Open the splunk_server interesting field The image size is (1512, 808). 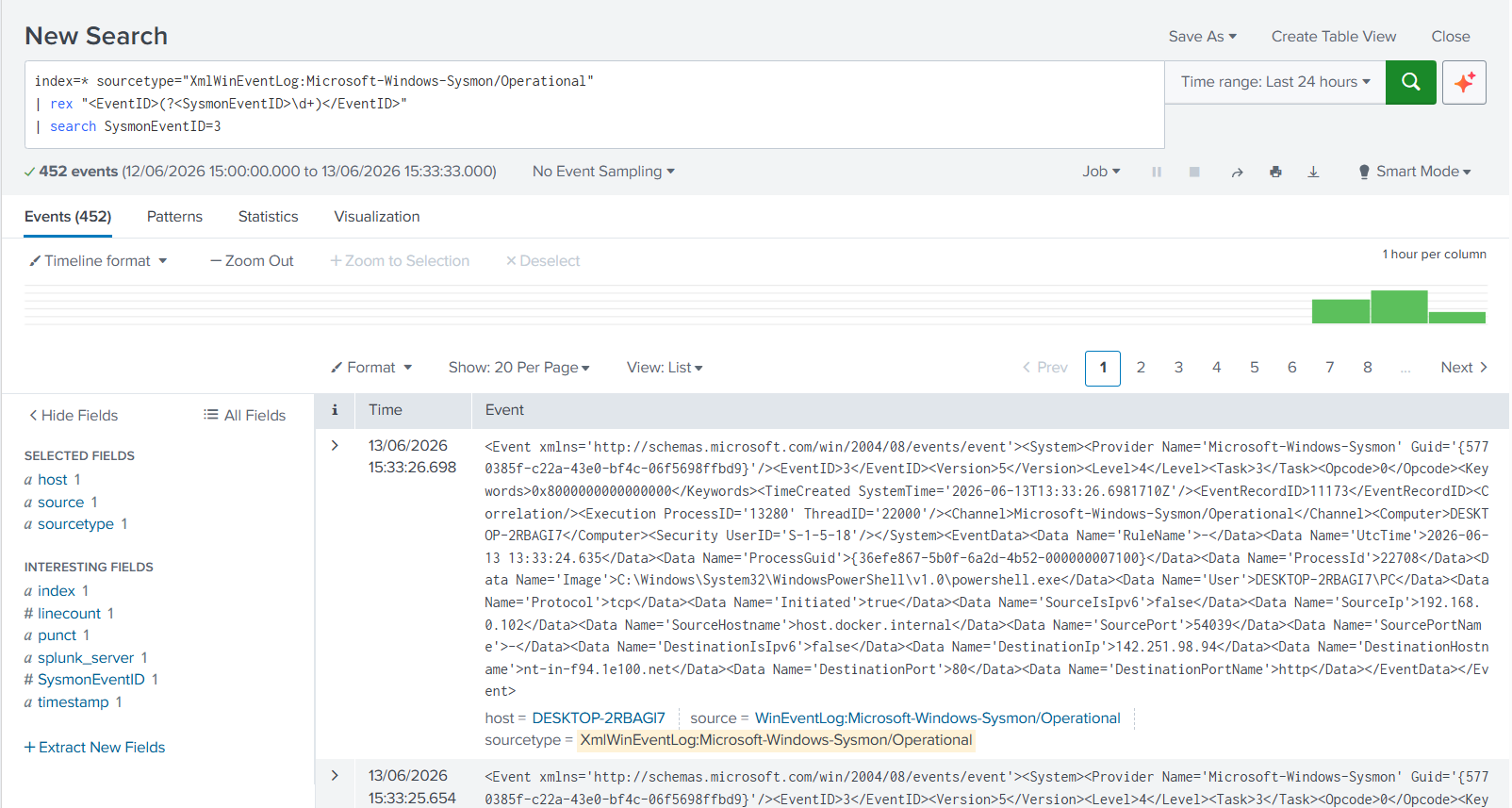(x=86, y=658)
